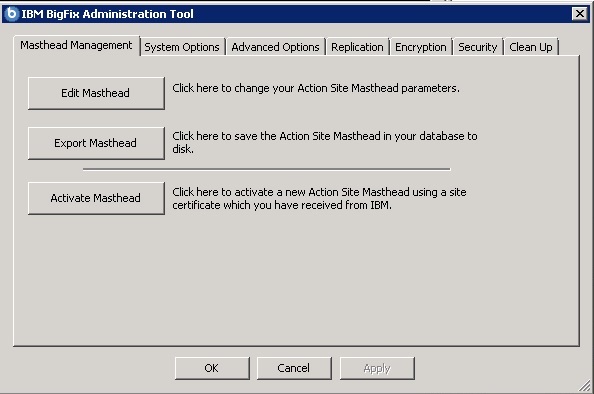Viewport: 594px width, 394px height.
Task: Go to the Advanced Options tab
Action: click(275, 47)
